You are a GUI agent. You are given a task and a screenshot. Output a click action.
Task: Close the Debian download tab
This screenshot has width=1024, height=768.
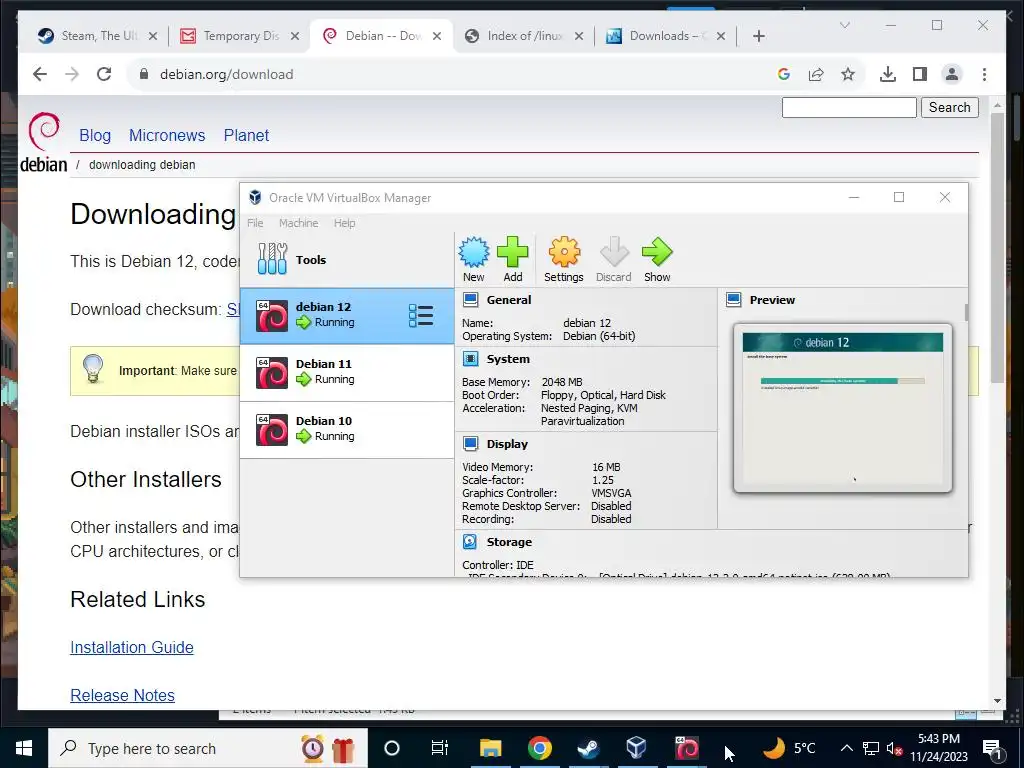click(437, 36)
